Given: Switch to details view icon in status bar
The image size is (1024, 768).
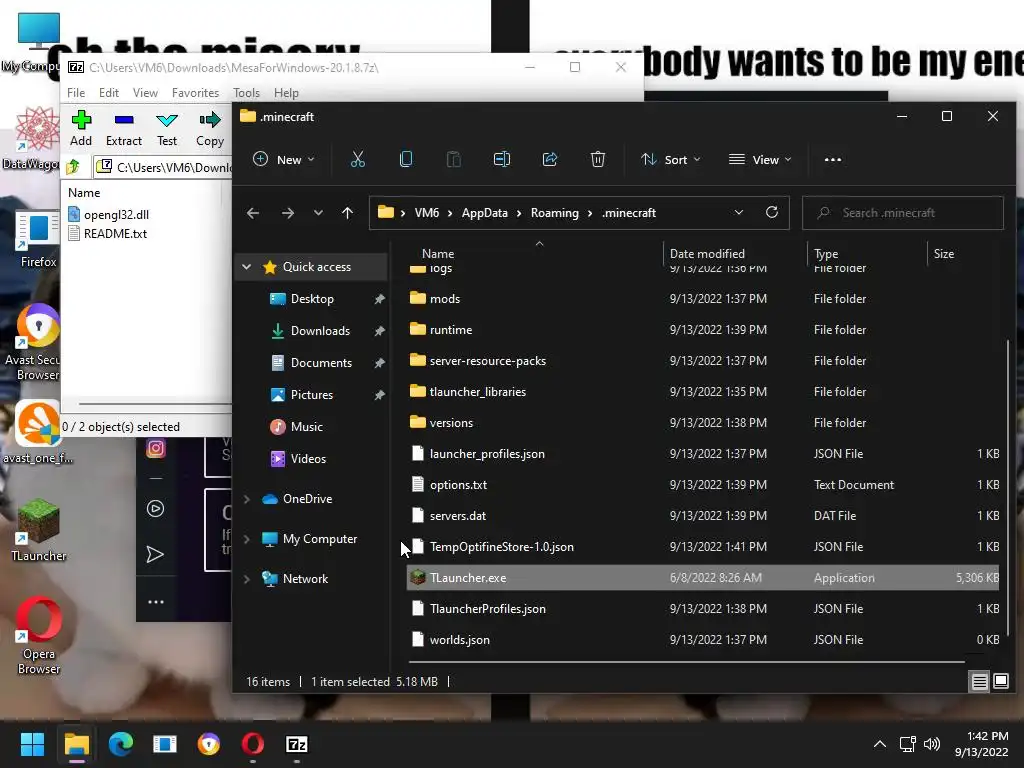Looking at the screenshot, I should 979,682.
